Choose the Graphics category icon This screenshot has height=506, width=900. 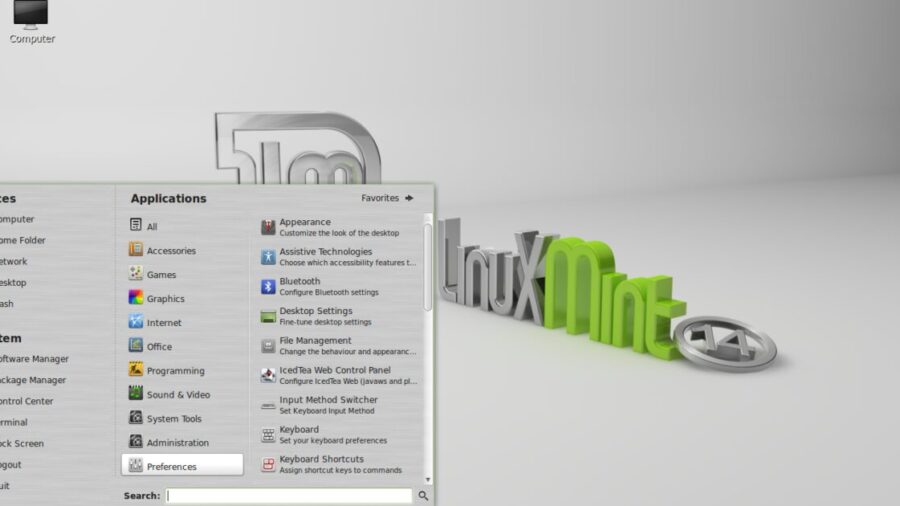click(x=135, y=297)
